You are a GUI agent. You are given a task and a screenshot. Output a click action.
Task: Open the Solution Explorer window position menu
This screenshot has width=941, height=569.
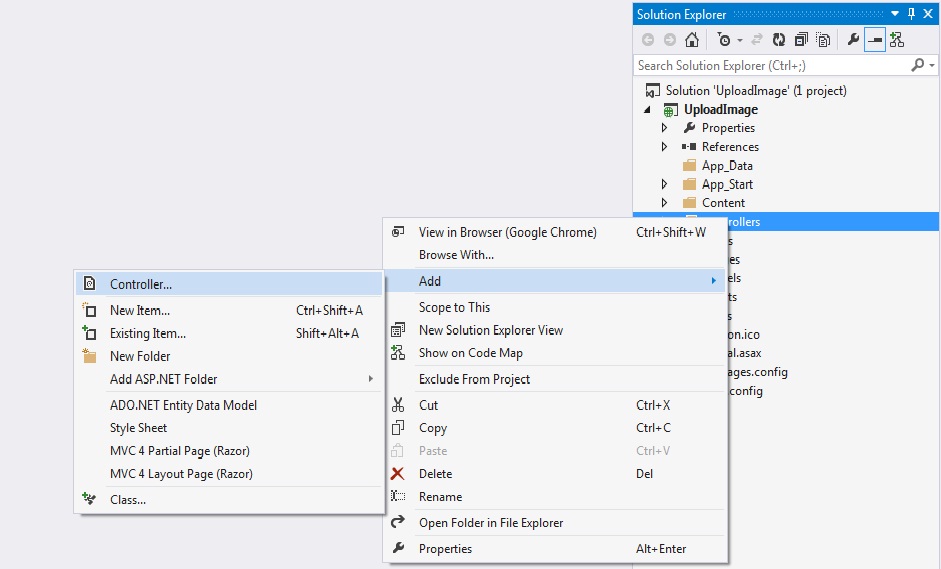point(895,14)
